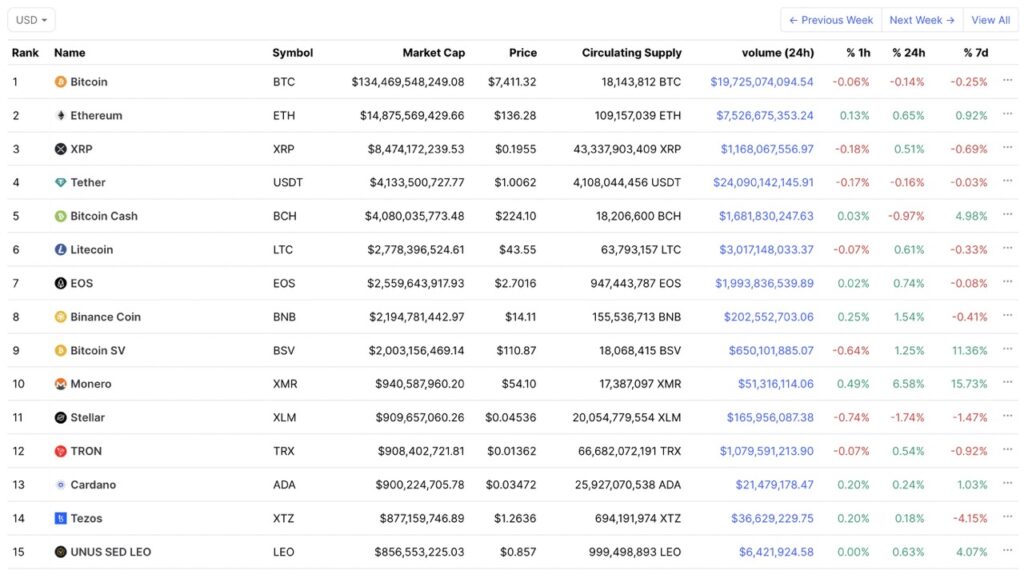Open Tezos volume link $36,629,229.75
The height and width of the screenshot is (570, 1024).
click(x=773, y=518)
